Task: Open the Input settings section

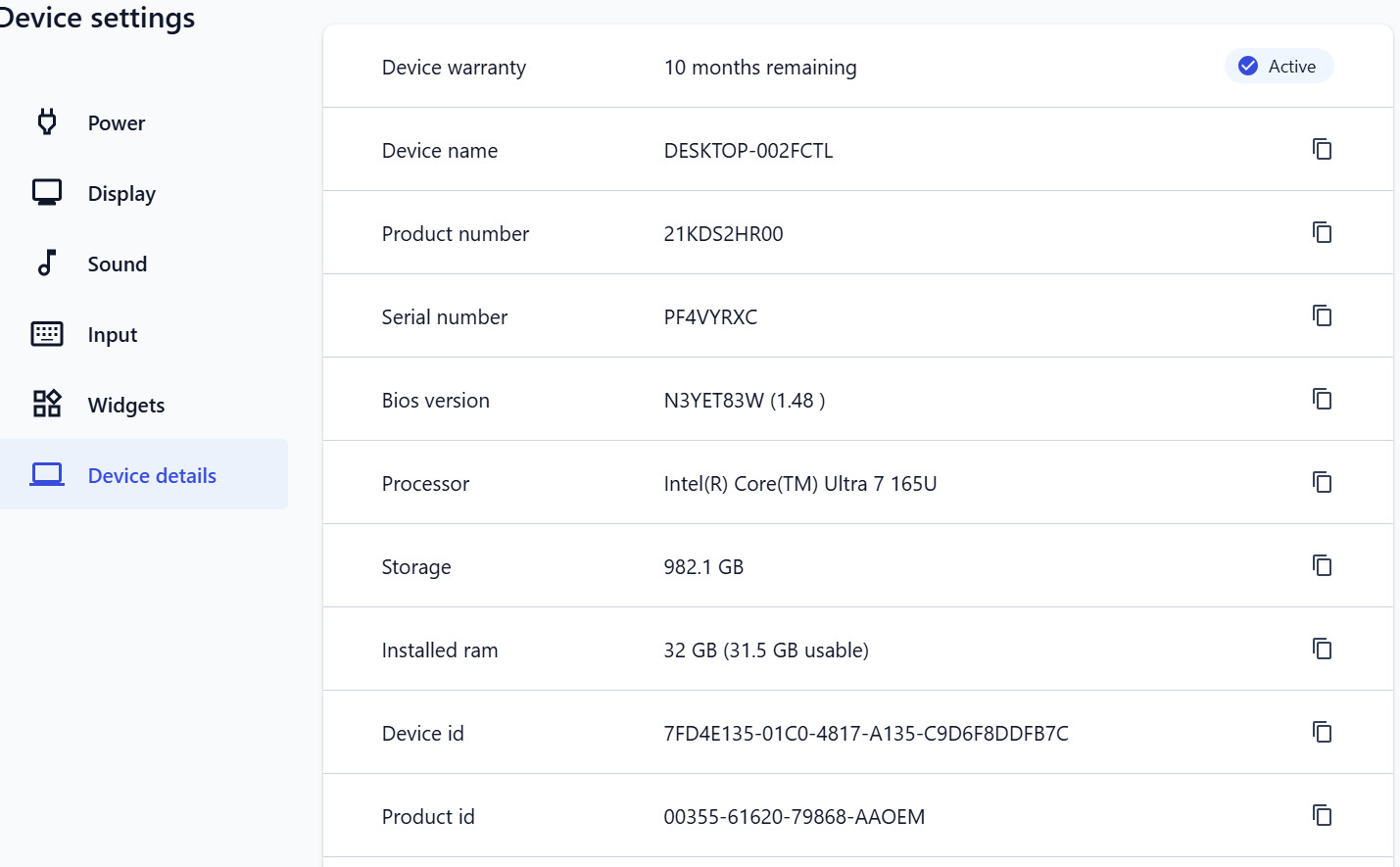Action: (x=144, y=334)
